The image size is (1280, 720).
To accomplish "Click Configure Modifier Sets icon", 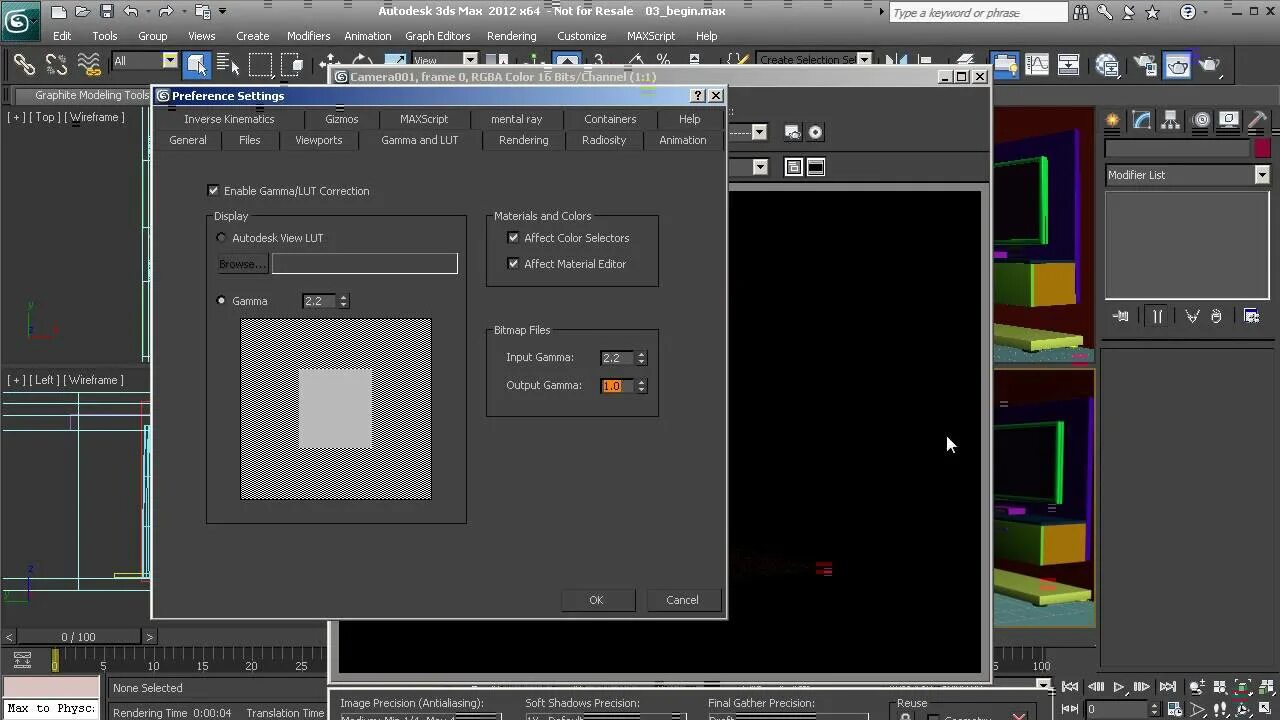I will (x=1251, y=316).
